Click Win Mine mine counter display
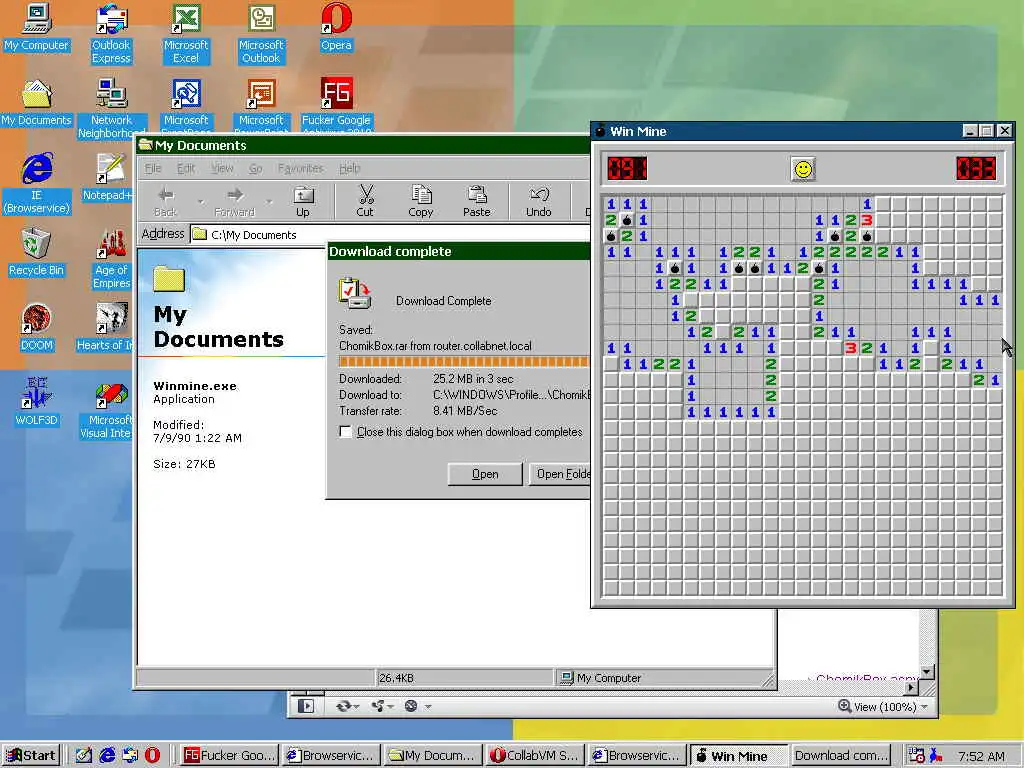1024x768 pixels. pos(627,168)
